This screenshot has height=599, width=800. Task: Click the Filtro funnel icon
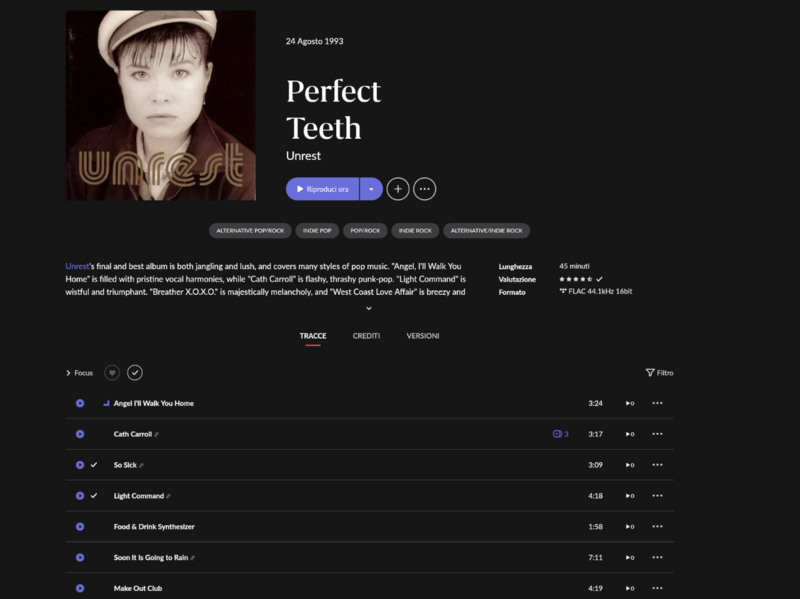point(650,373)
